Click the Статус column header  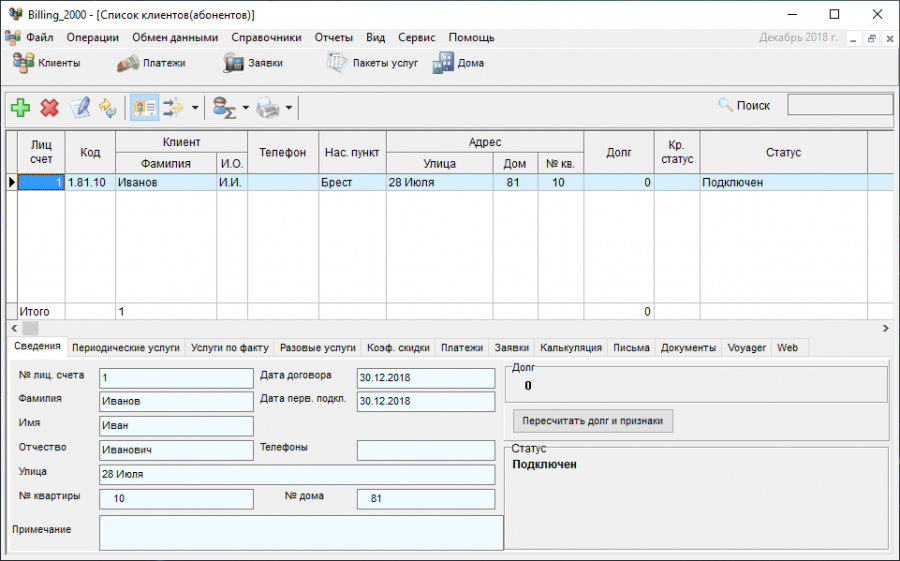click(x=783, y=153)
